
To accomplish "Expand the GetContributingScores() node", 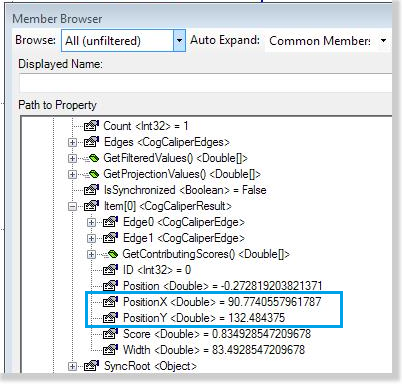I will point(91,255).
